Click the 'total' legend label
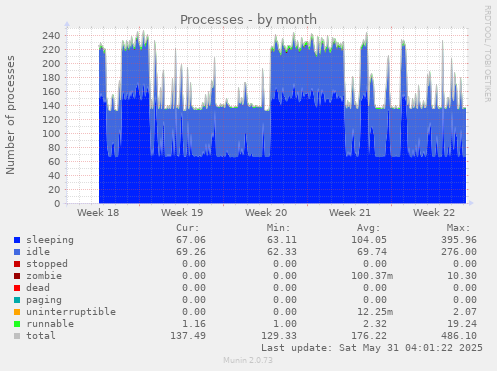This screenshot has width=497, height=371. [x=41, y=336]
